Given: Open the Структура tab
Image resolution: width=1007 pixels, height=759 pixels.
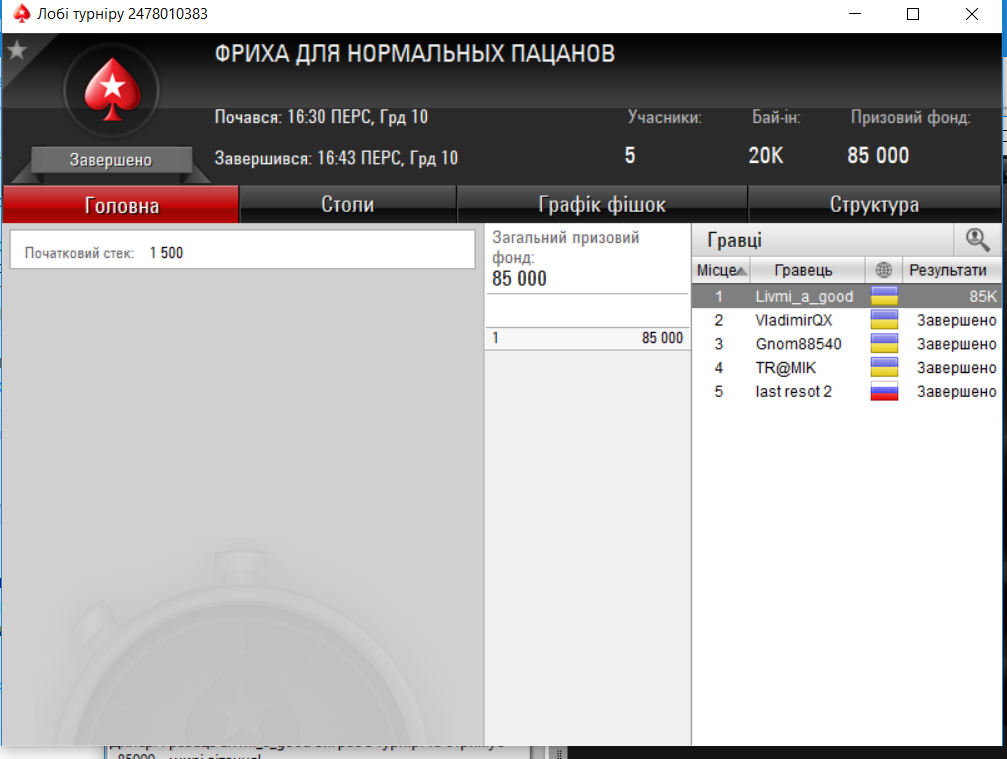Looking at the screenshot, I should 874,205.
